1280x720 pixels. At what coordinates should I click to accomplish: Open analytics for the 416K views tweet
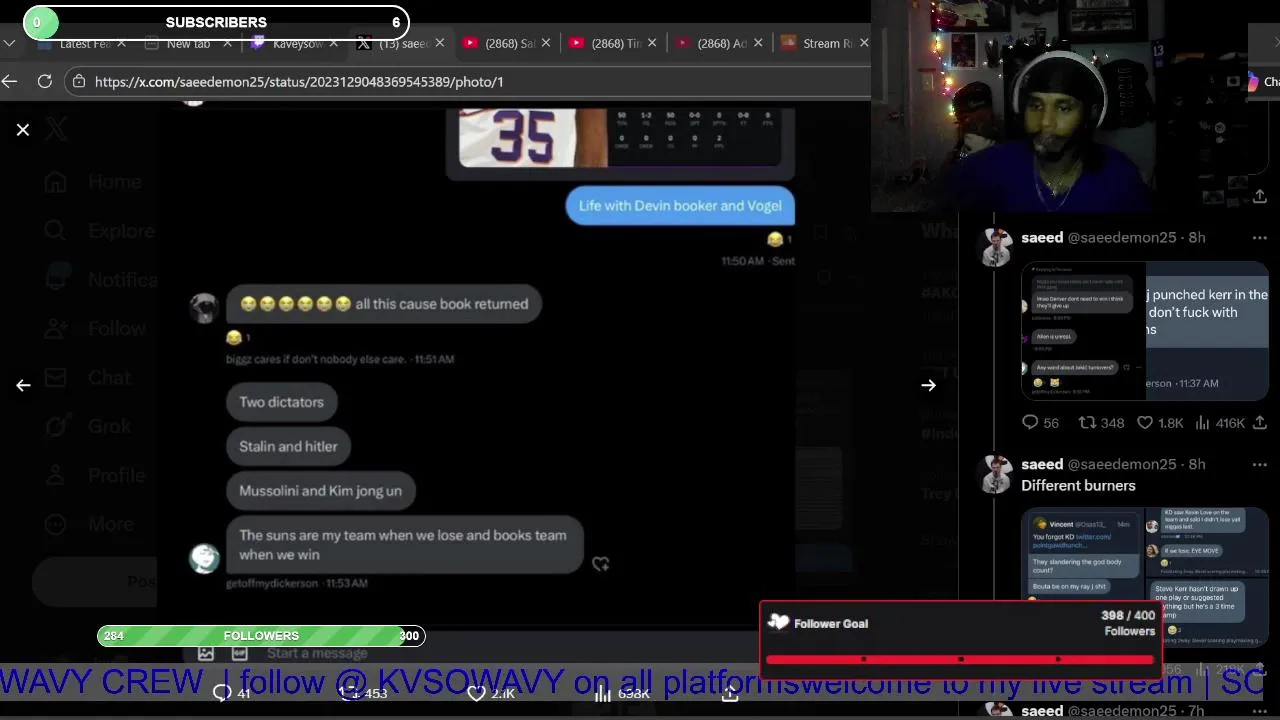coord(1220,423)
